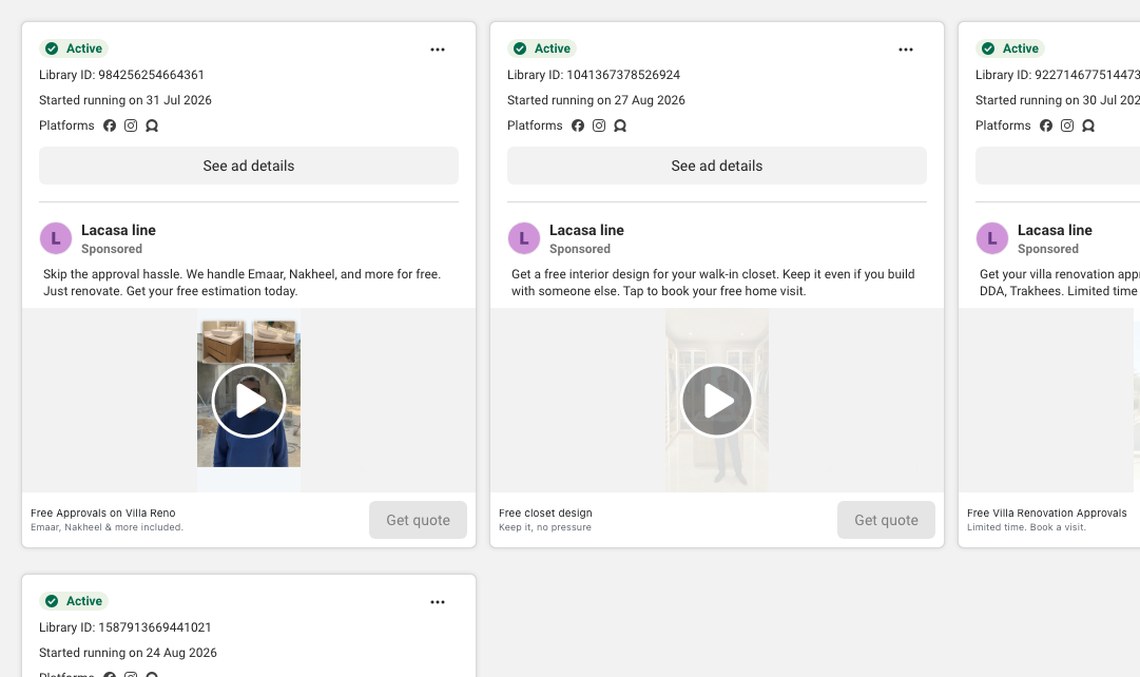Open the three-dot menu on ad 984256254664361
The width and height of the screenshot is (1140, 677).
(x=437, y=49)
